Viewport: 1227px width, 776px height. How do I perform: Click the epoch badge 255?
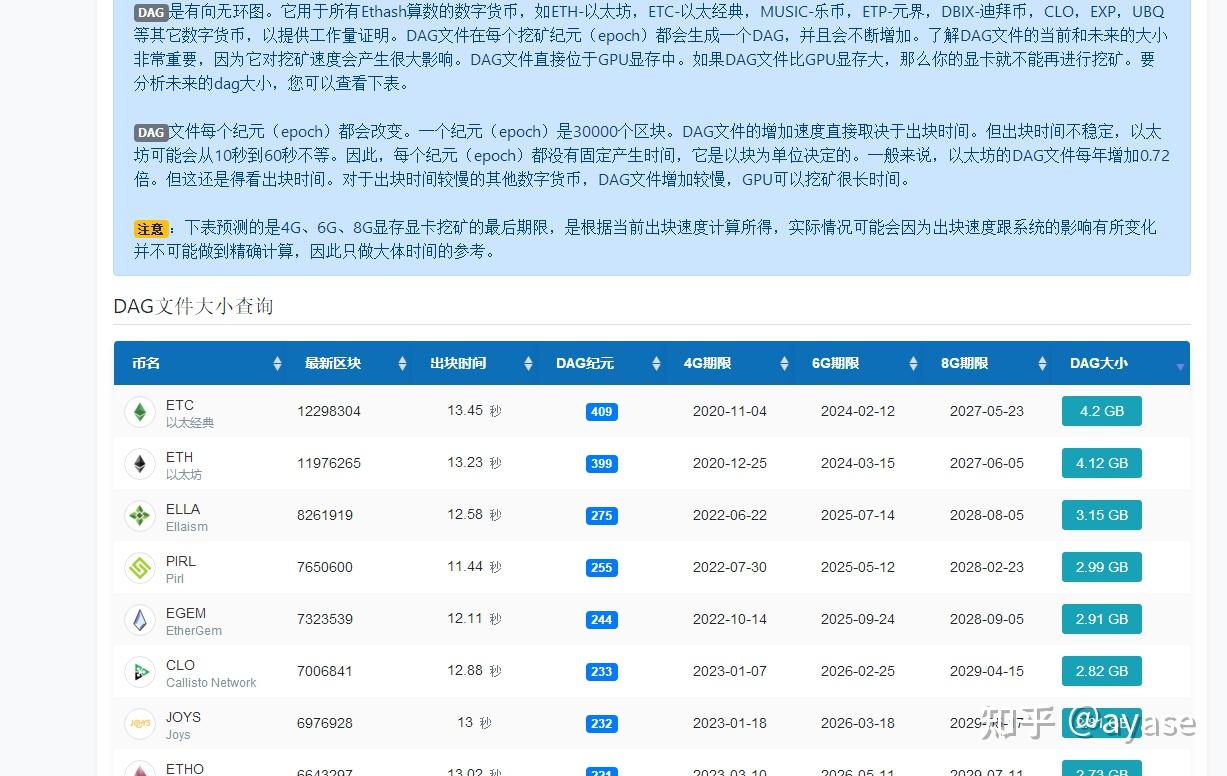click(602, 568)
